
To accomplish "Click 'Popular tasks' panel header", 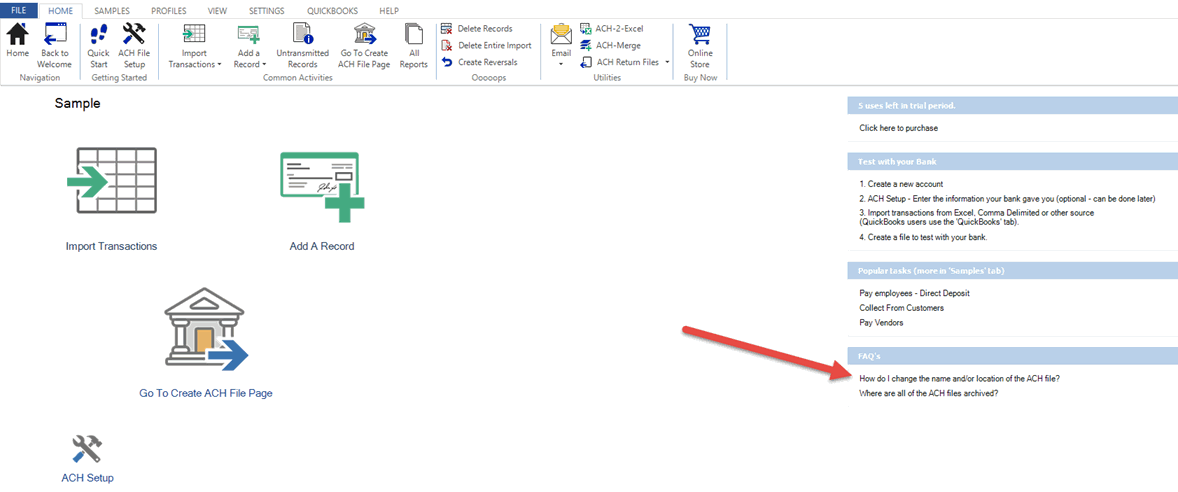I will [x=1012, y=270].
